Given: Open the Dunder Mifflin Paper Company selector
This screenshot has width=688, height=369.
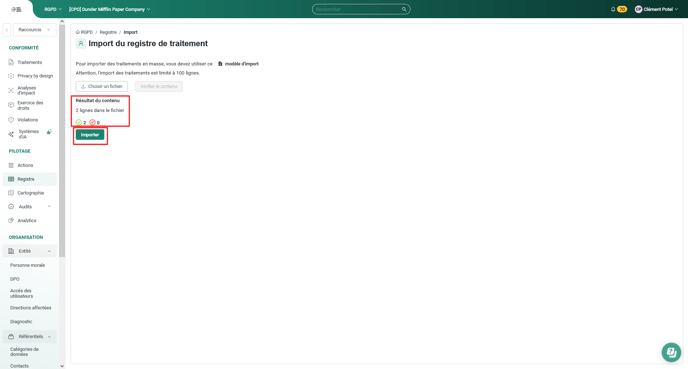Looking at the screenshot, I should (109, 9).
